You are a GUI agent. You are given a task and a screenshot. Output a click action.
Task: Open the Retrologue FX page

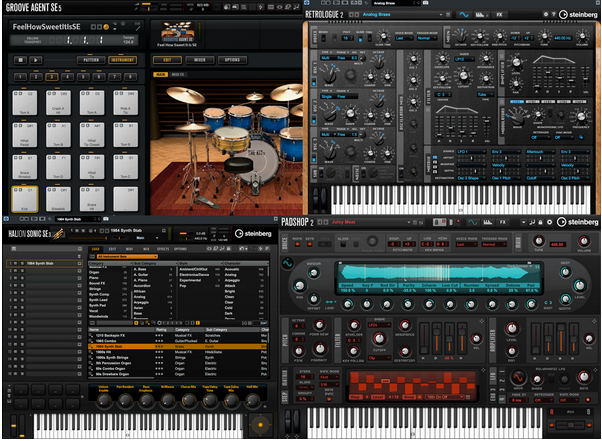(x=499, y=15)
